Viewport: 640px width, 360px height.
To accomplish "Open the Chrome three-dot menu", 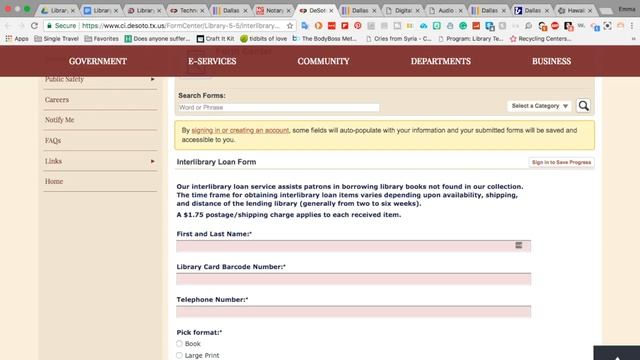I will tap(632, 26).
